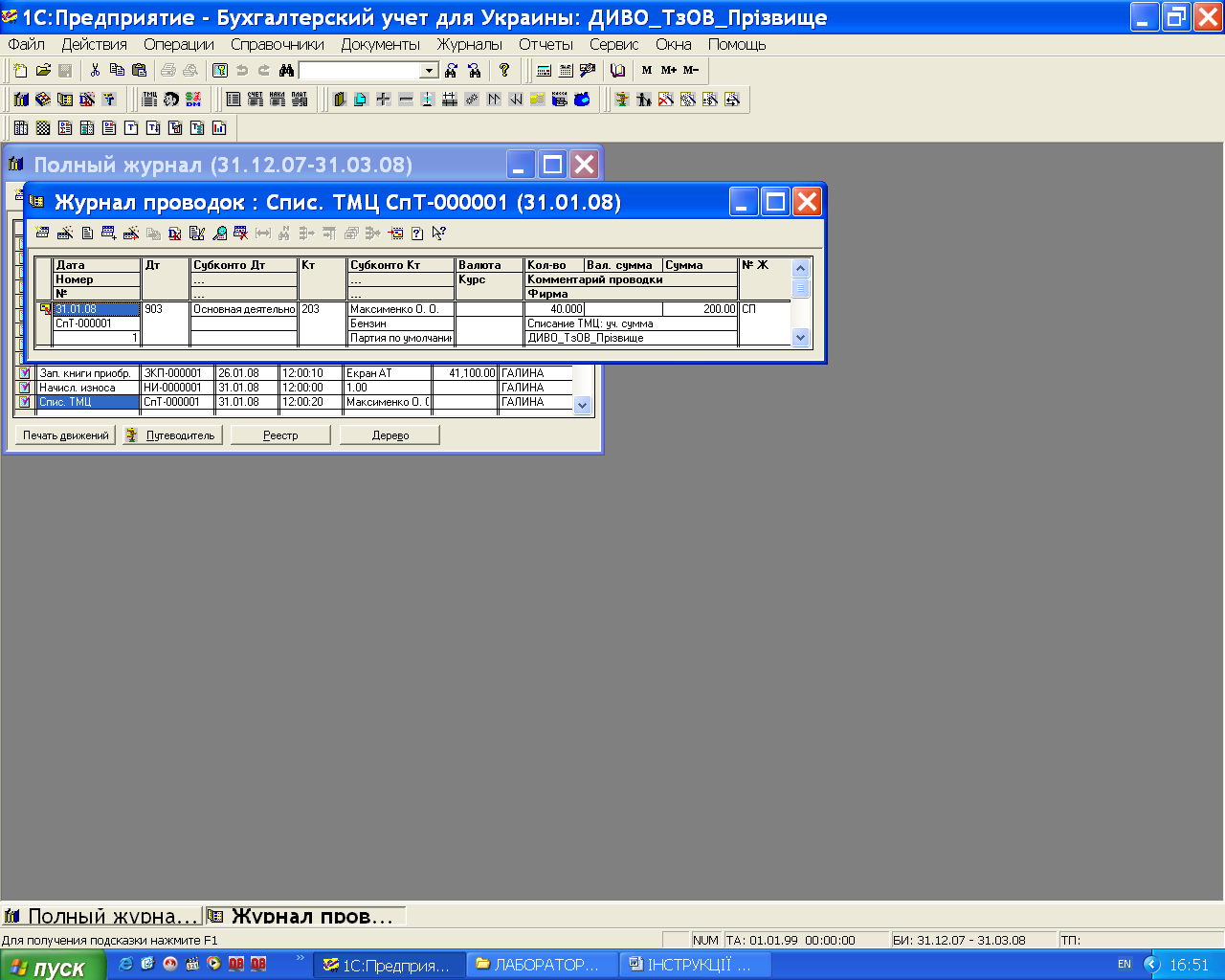This screenshot has width=1225, height=980.
Task: Click the Печать движений button
Action: [x=66, y=435]
